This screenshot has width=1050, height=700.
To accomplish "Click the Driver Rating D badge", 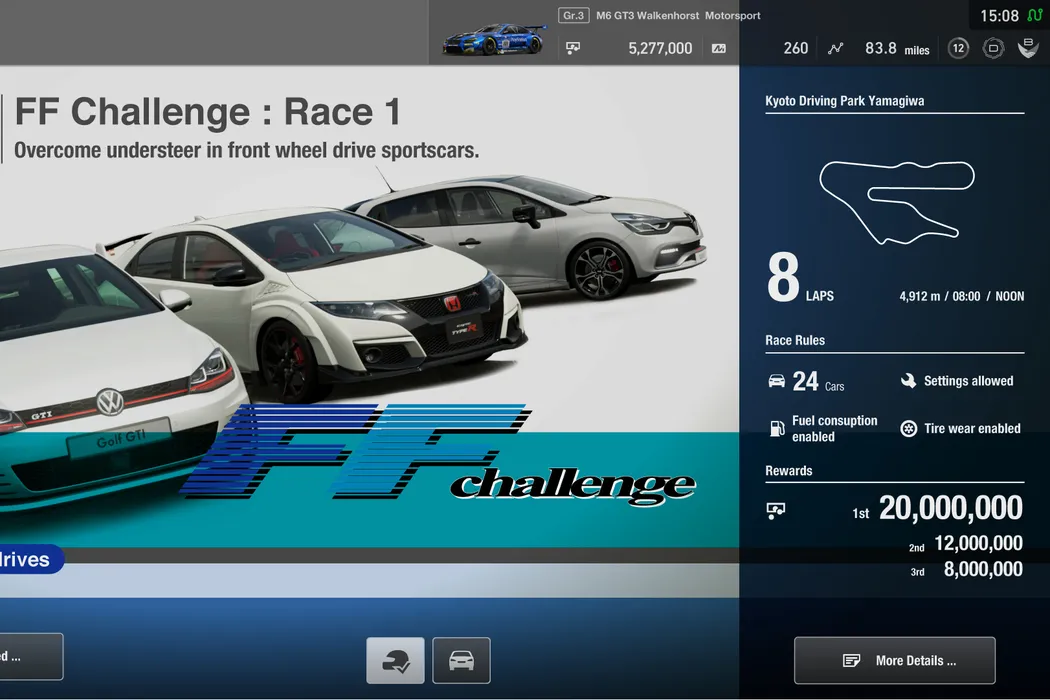I will click(993, 48).
